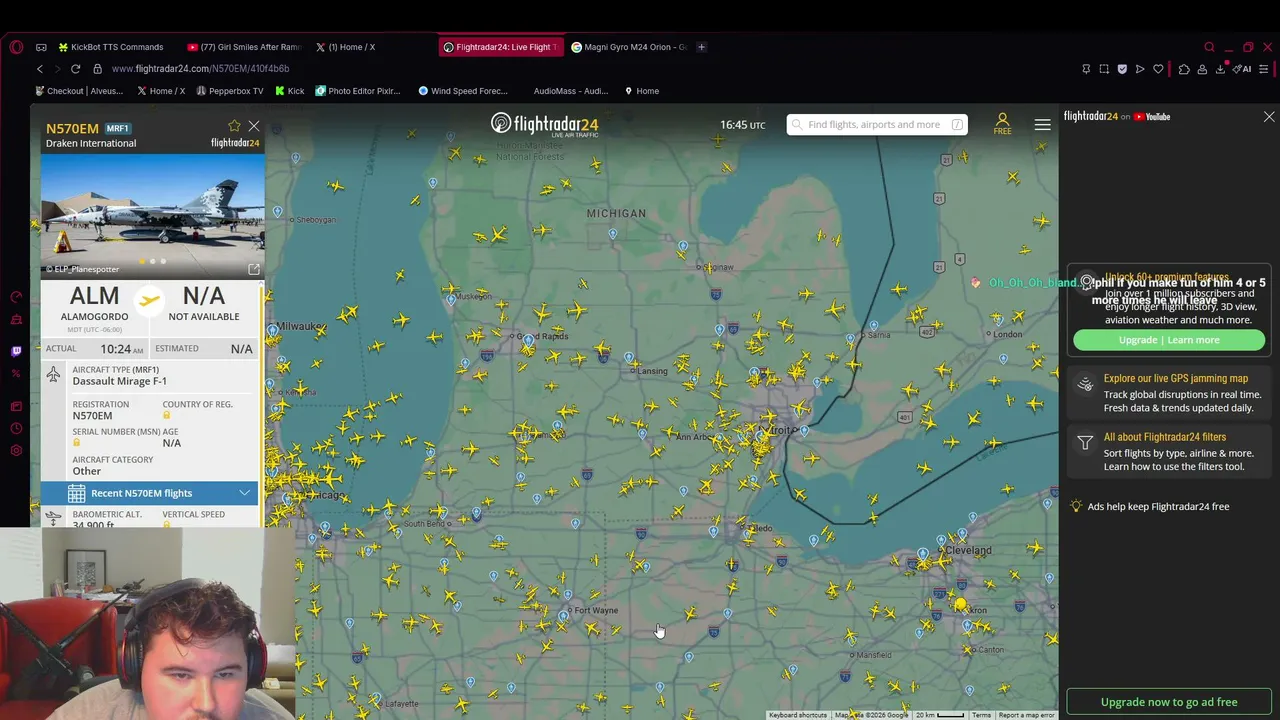Expand Recent N570EM flights section
The image size is (1280, 720).
[149, 493]
